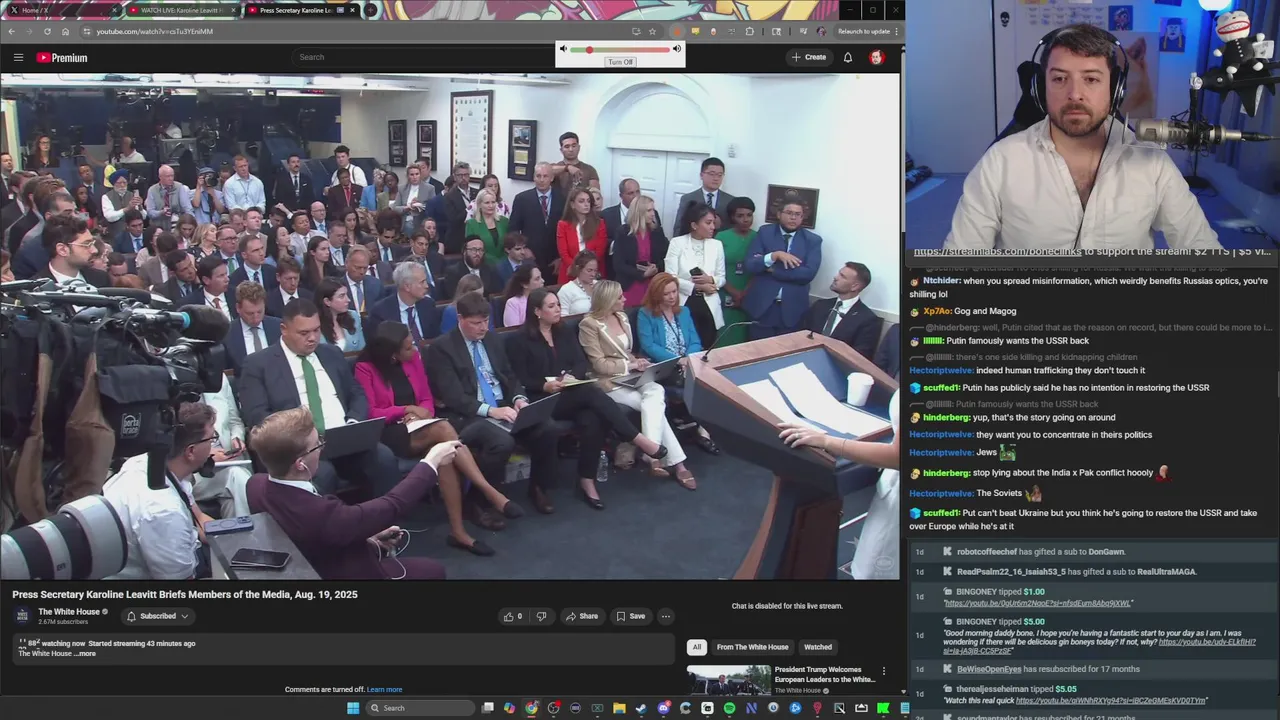Turn Off the volume booster popup
This screenshot has width=1280, height=720.
coord(620,62)
